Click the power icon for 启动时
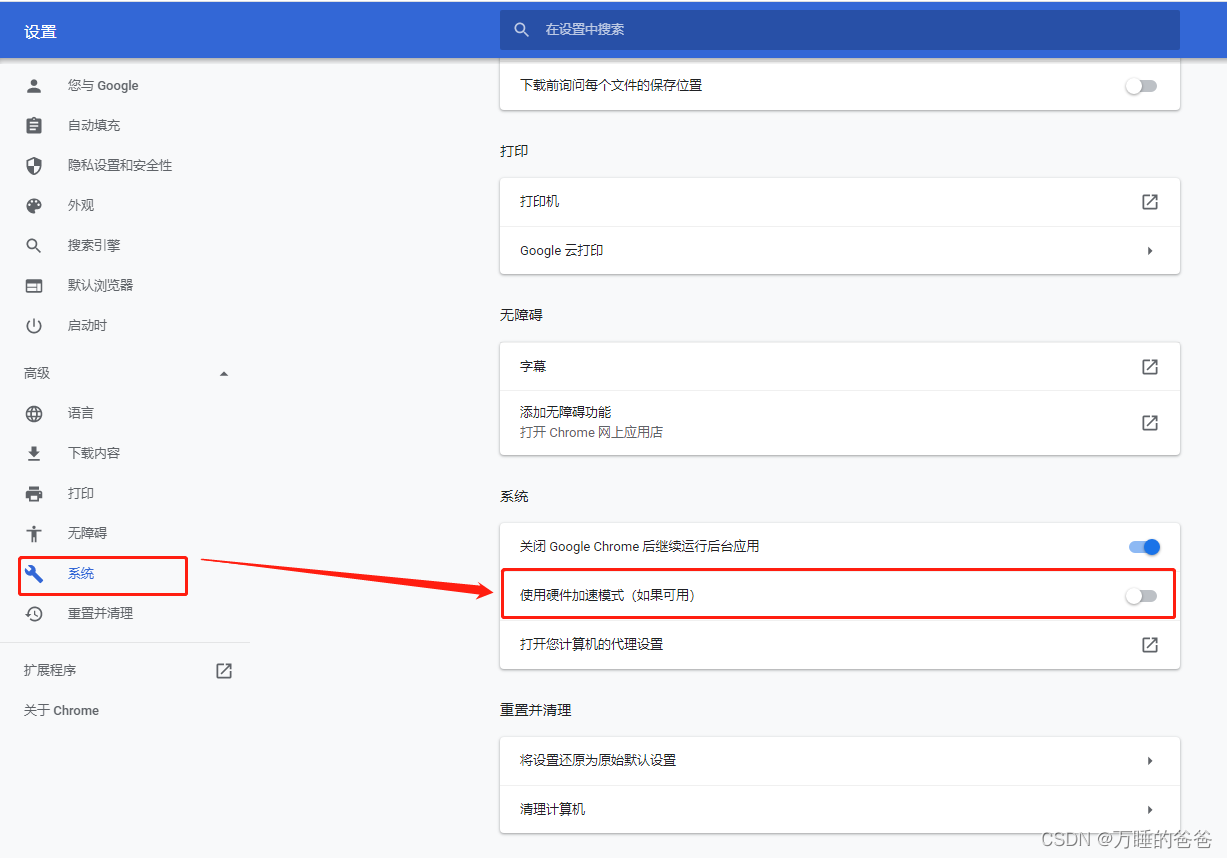The width and height of the screenshot is (1227, 858). click(34, 326)
